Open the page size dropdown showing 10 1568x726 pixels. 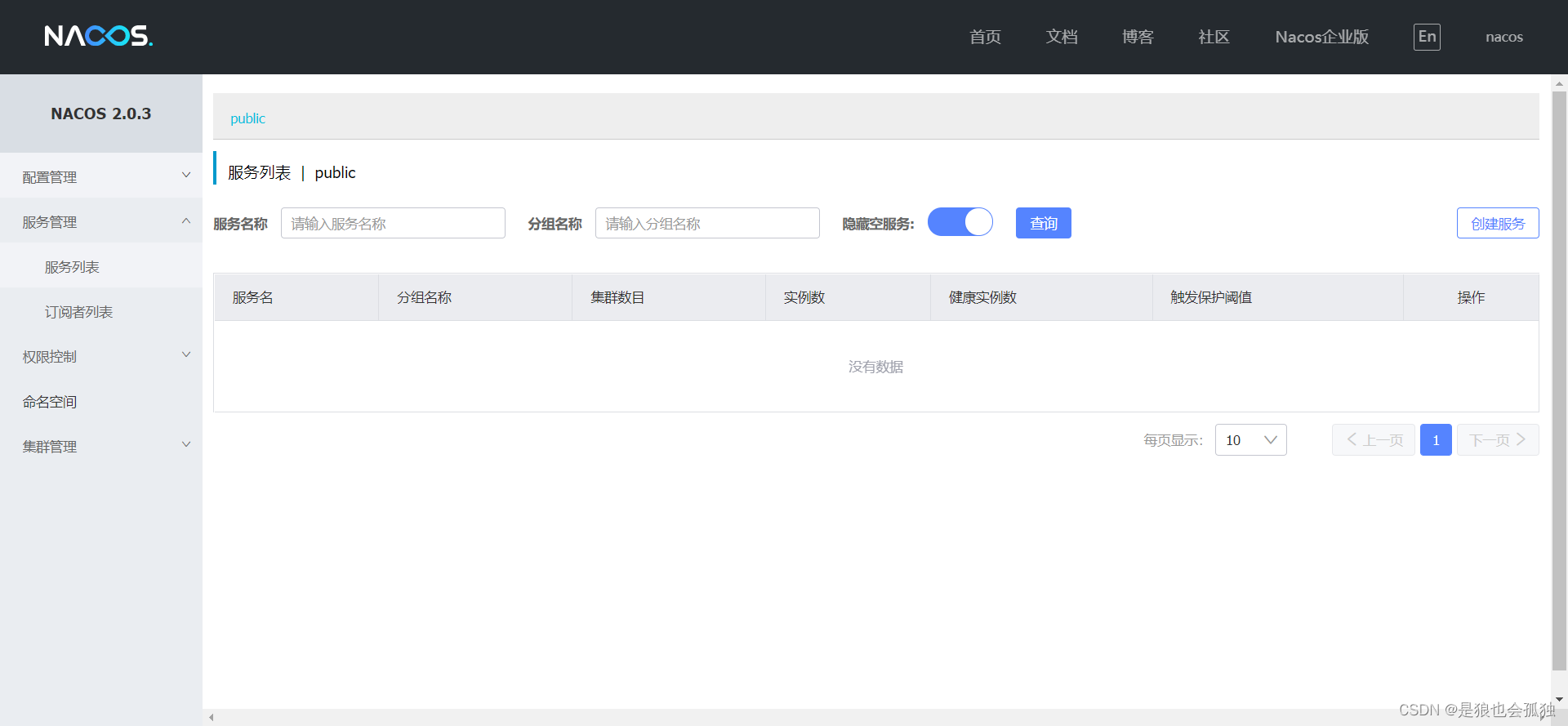1250,440
